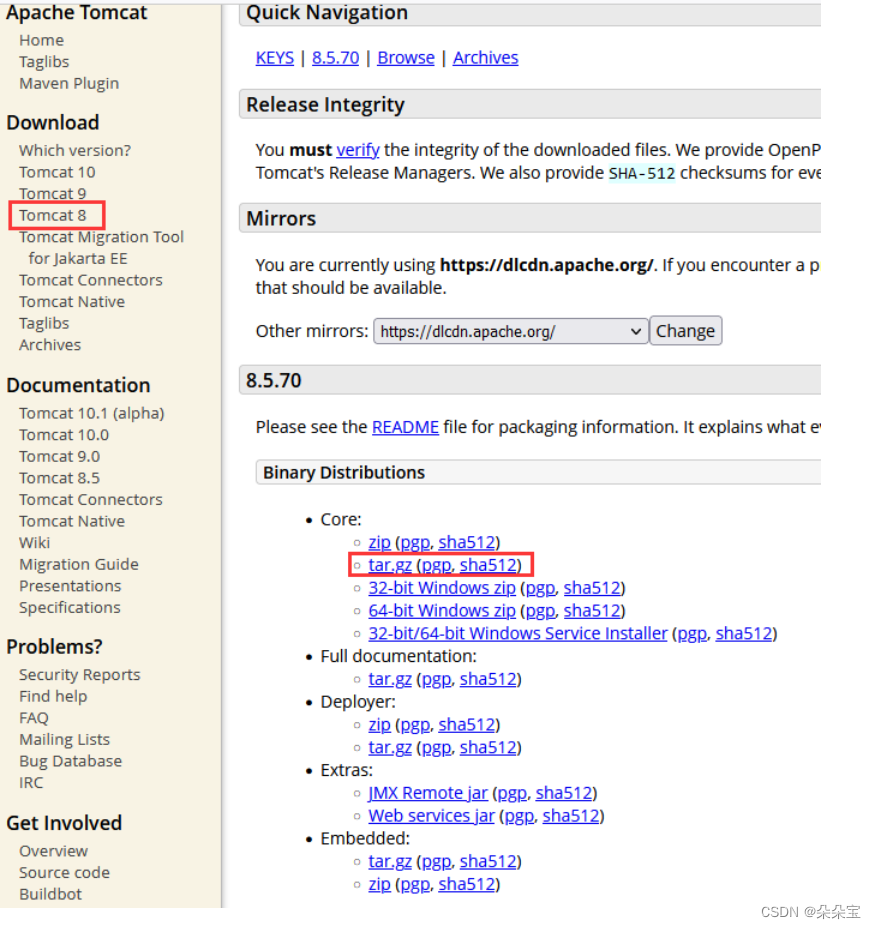Download 64-bit Windows zip
Screen dimensions: 876x929
coord(442,610)
